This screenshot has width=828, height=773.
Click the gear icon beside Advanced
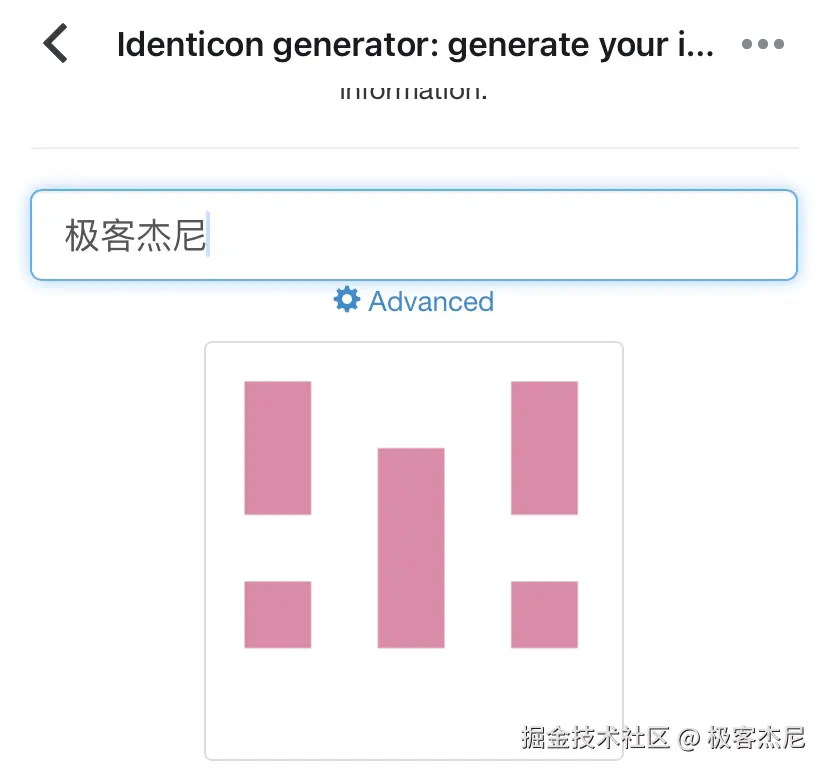(346, 300)
